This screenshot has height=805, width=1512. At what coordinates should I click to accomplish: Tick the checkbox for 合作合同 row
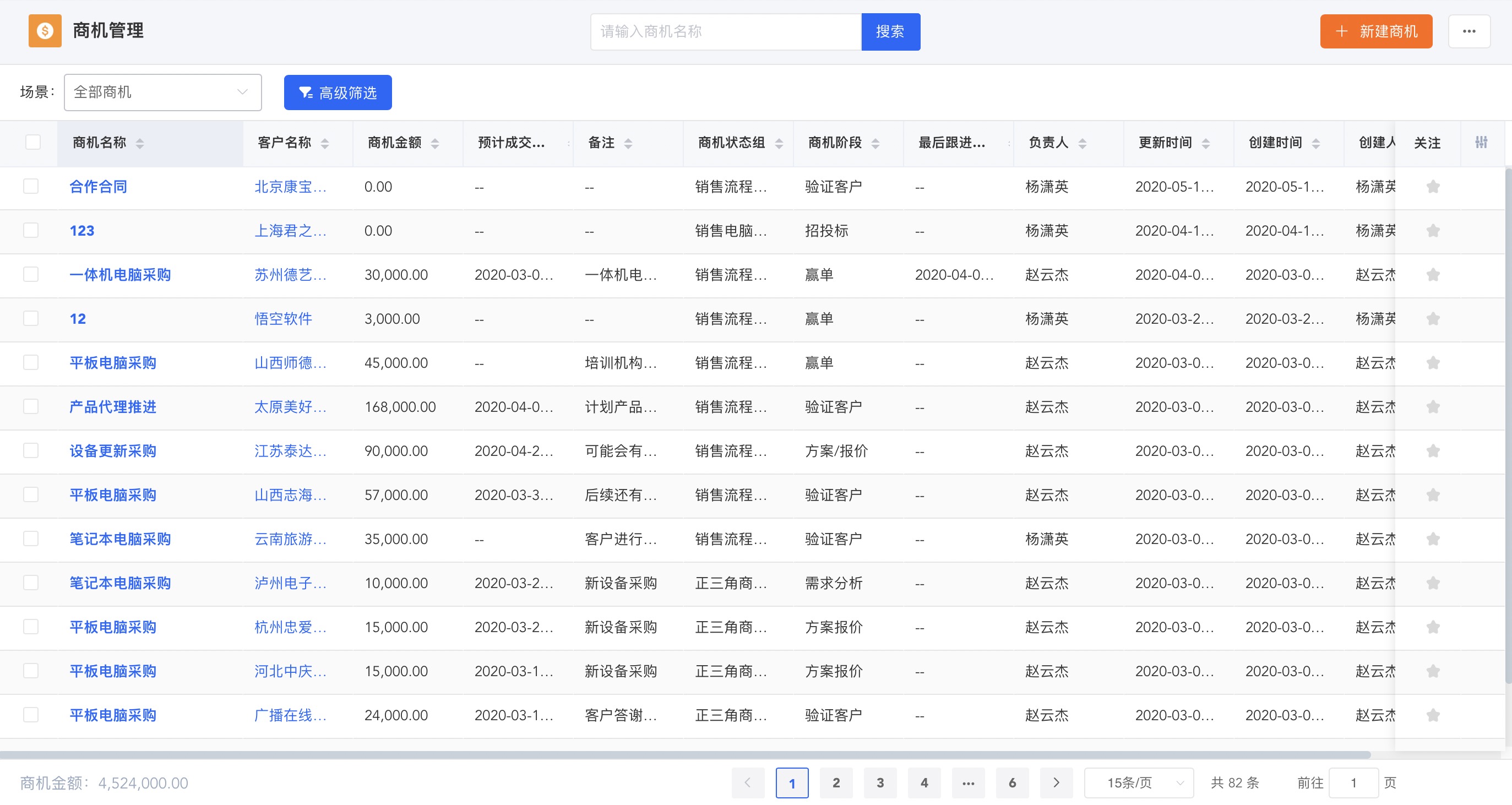30,186
